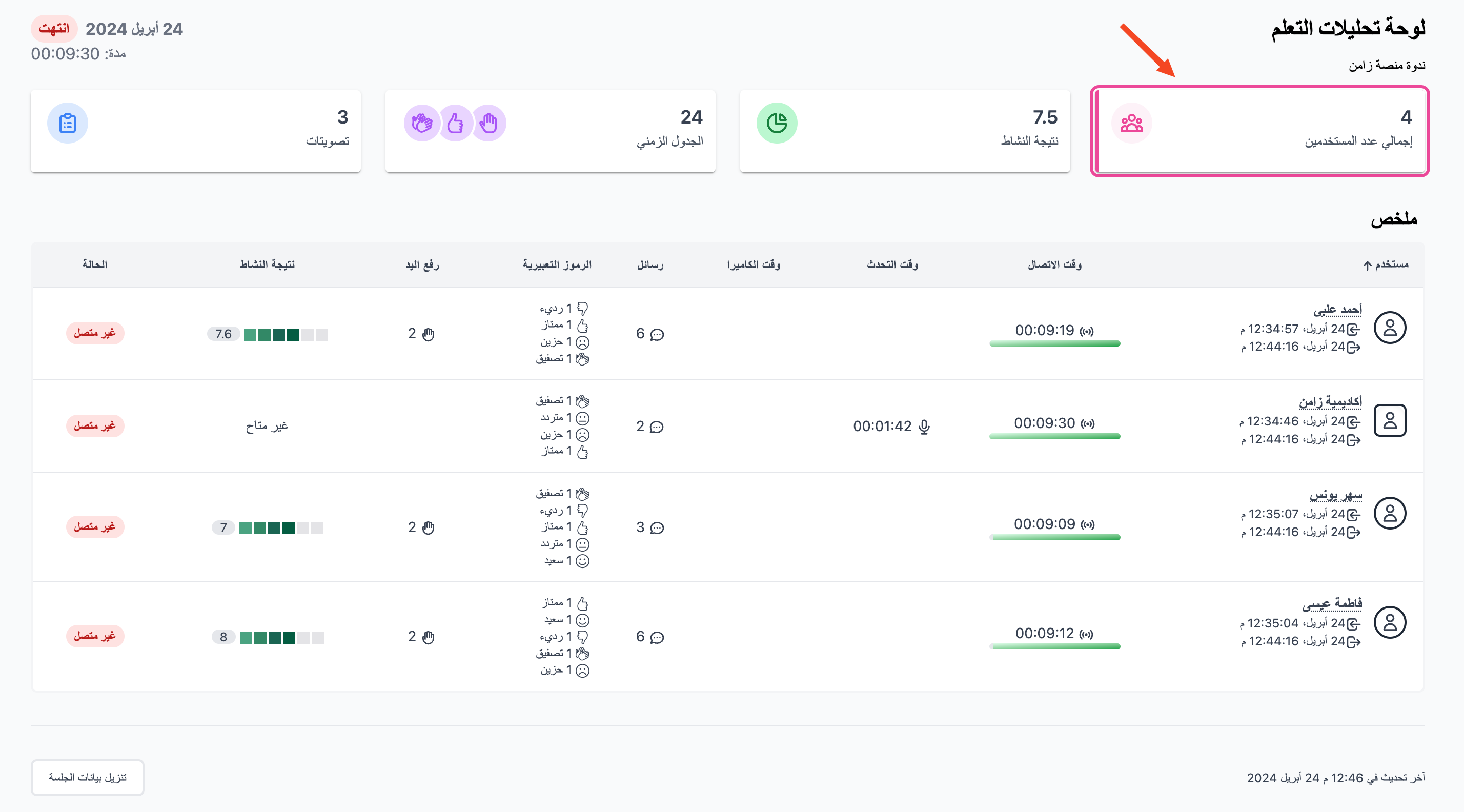The height and width of the screenshot is (812, 1464).
Task: Click the غير متاح activity score text
Action: pos(267,426)
